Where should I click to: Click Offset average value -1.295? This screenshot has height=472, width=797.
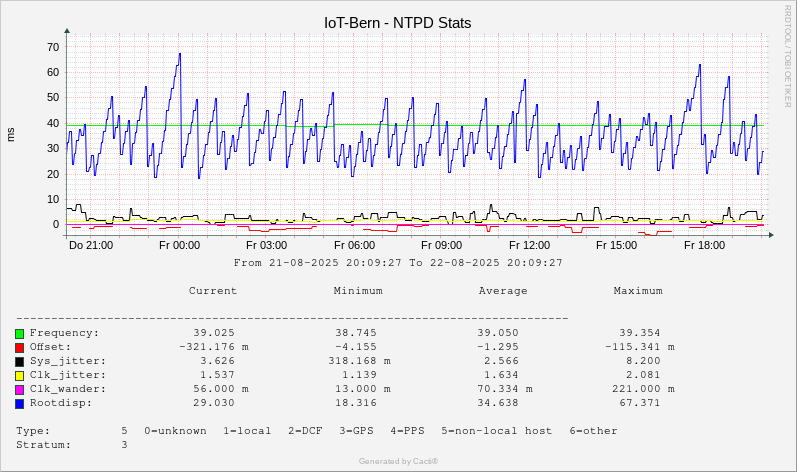coord(498,347)
